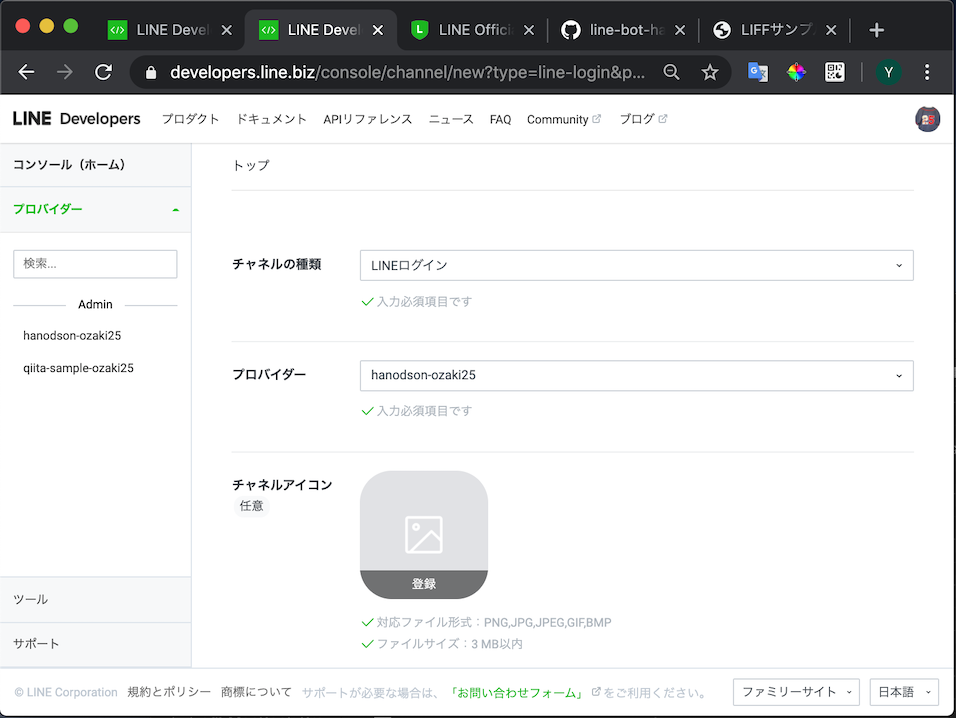
Task: Open the 日本語 language dropdown
Action: (904, 692)
